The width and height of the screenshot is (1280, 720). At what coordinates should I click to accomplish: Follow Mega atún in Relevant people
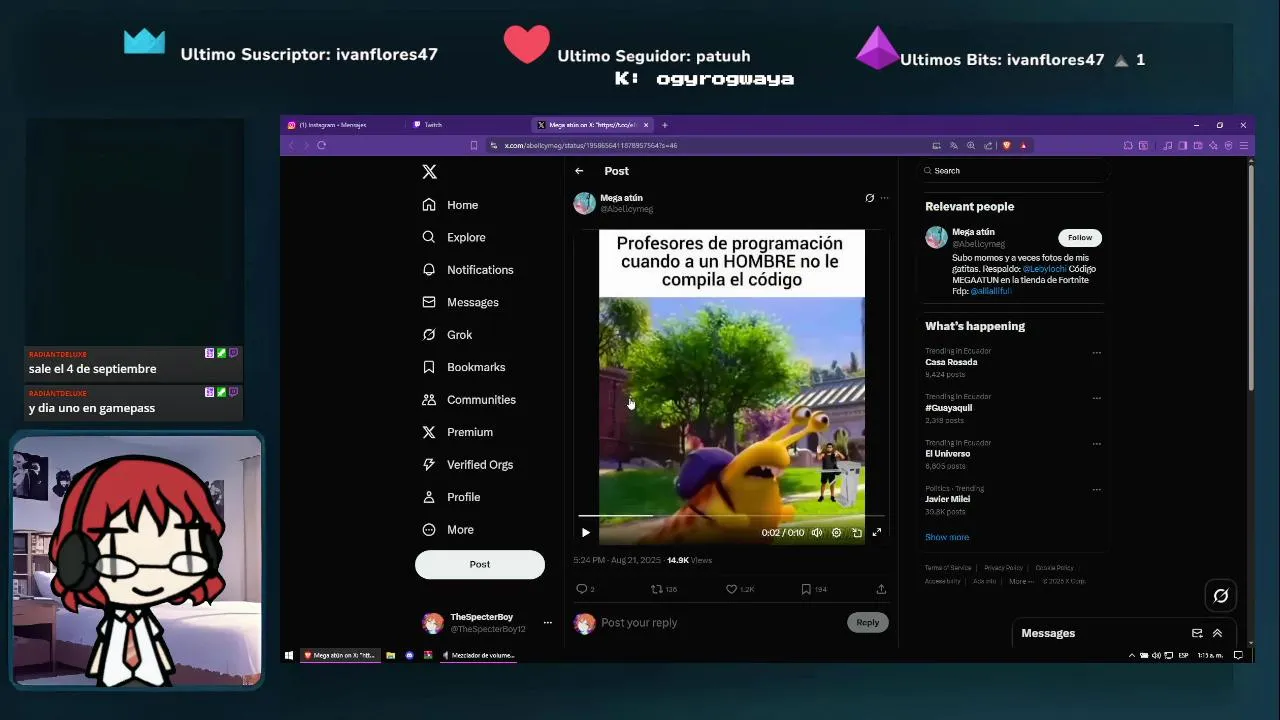(x=1080, y=238)
